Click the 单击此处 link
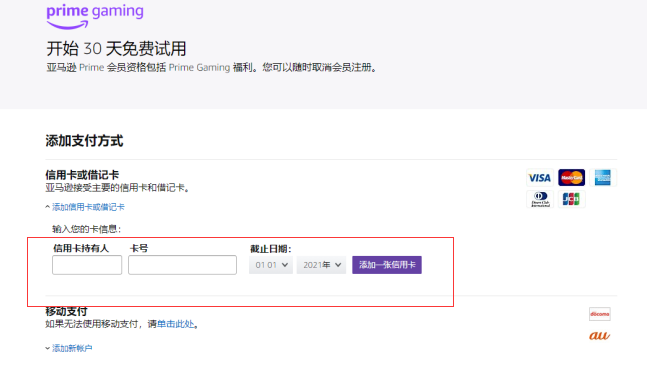Screen dimensions: 647x378 (175, 324)
